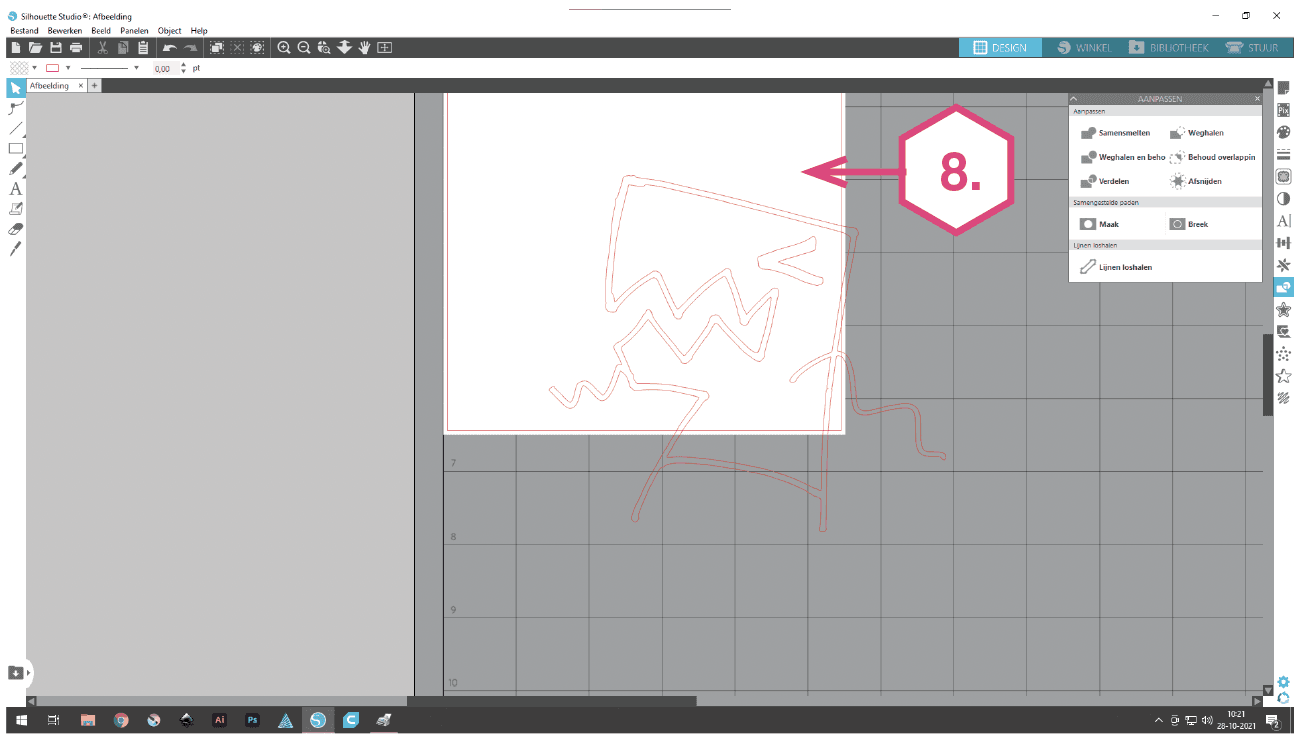Viewport: 1296px width, 736px height.
Task: Undo the last action
Action: click(x=169, y=48)
